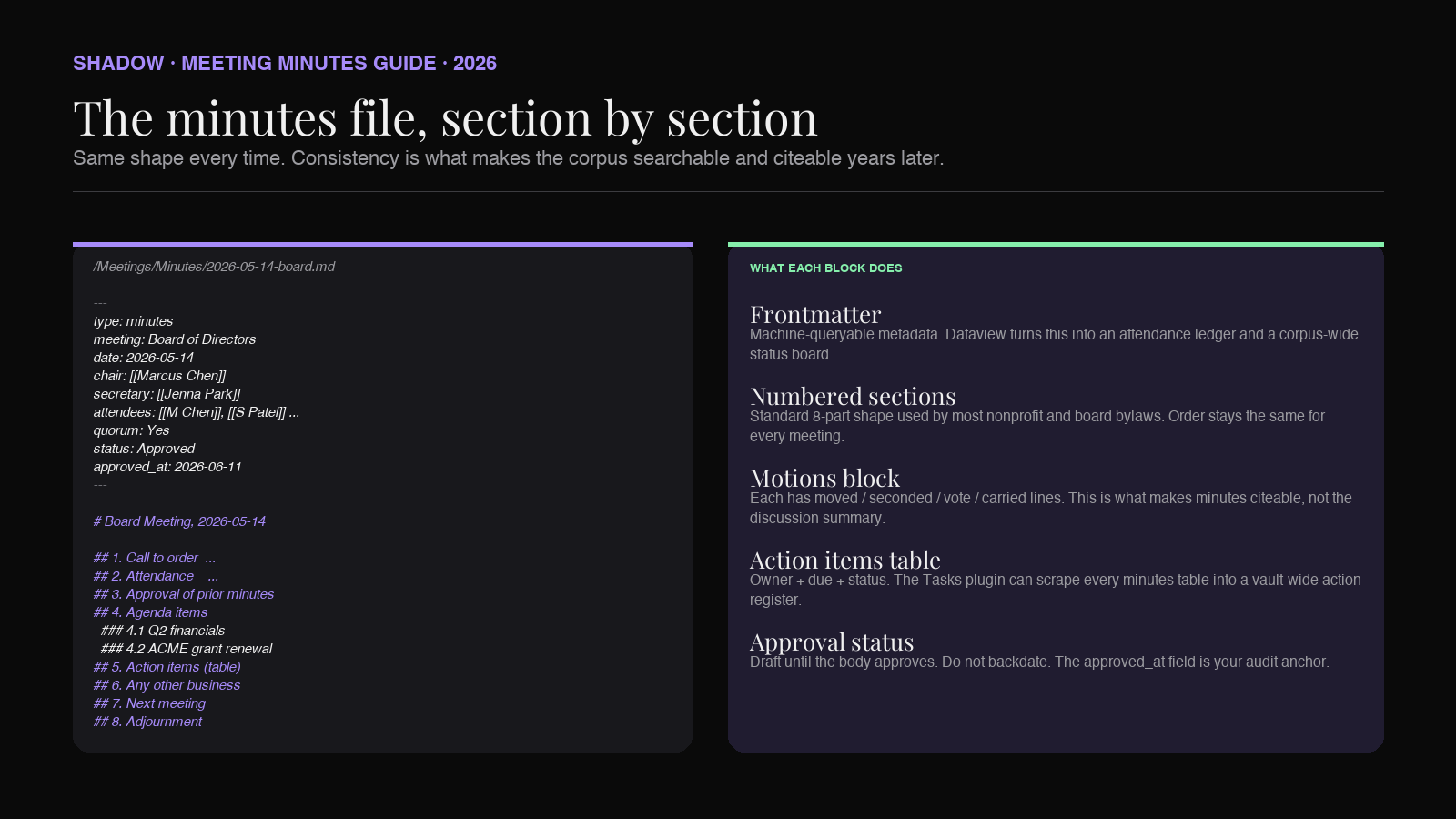
Task: Select the 'Motions block' heading
Action: tap(824, 478)
